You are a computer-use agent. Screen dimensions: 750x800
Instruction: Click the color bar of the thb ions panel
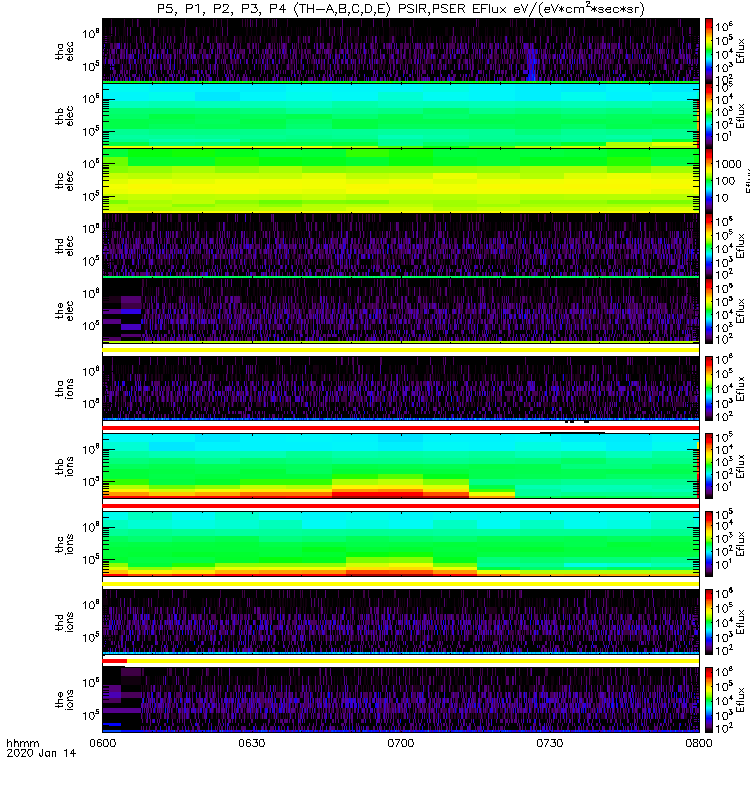(709, 466)
